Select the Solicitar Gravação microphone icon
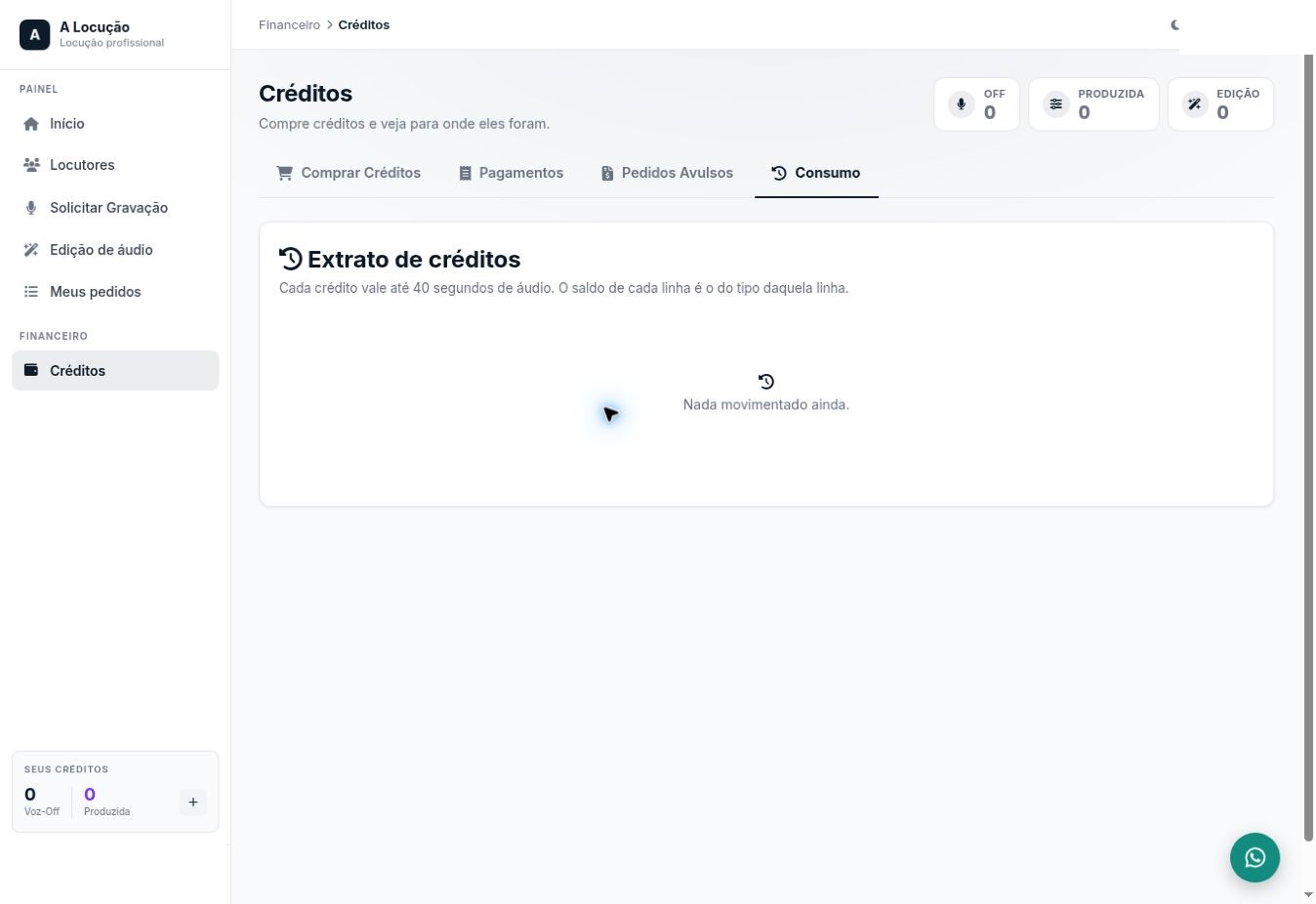 [31, 208]
